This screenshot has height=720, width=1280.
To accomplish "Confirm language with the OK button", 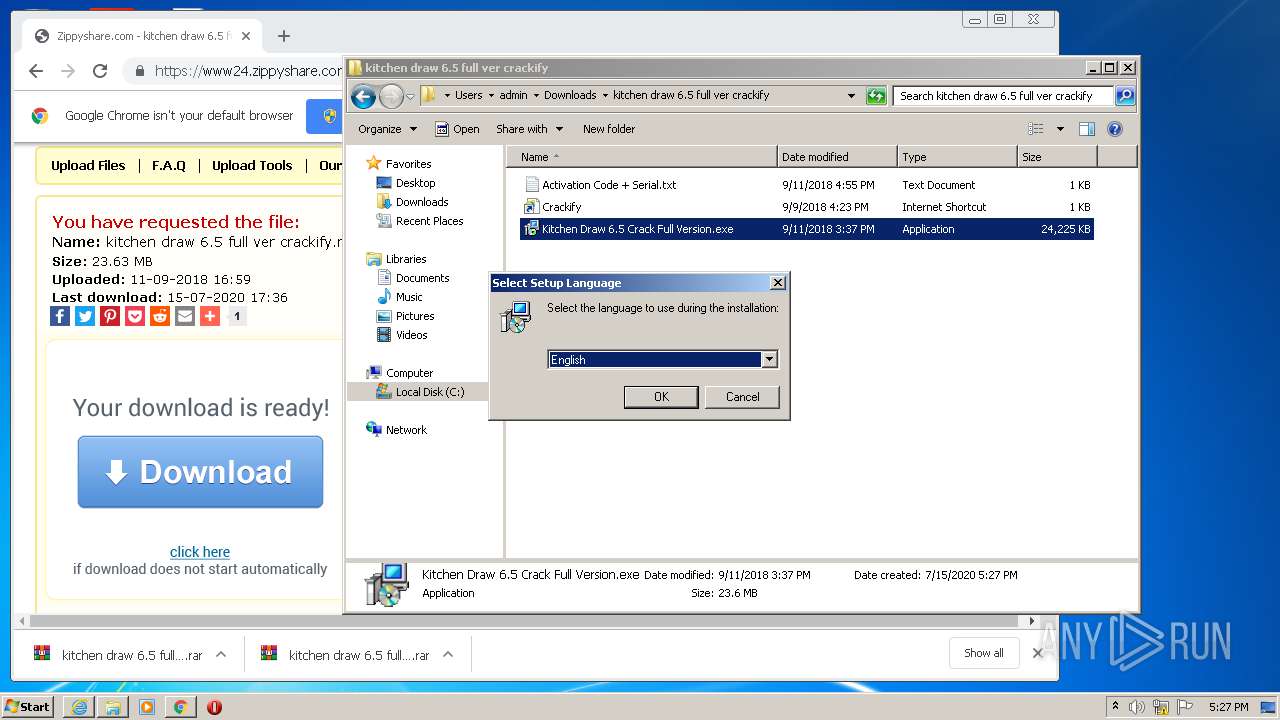I will (661, 397).
